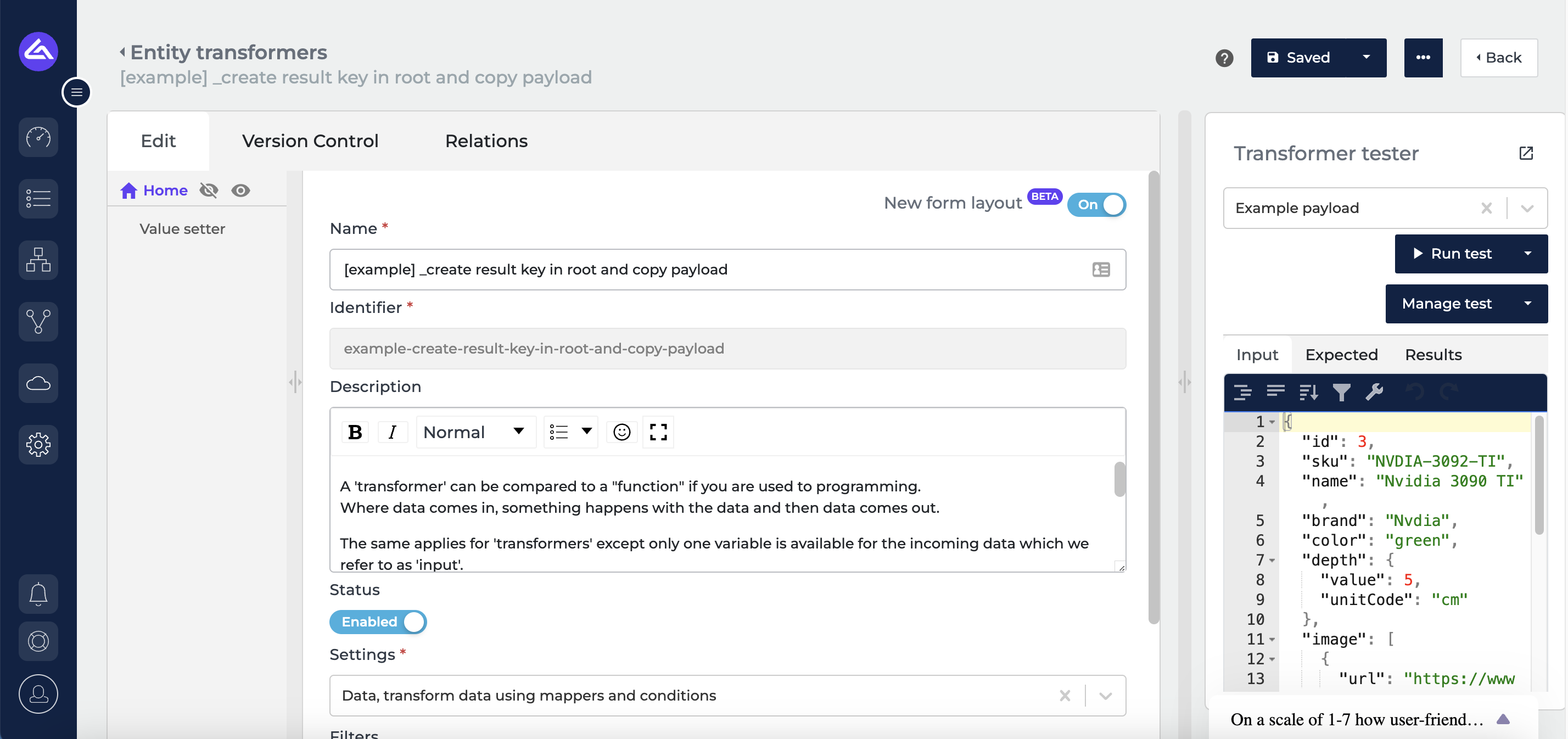
Task: Expand the survey prompt with the up arrow
Action: coord(1503,720)
